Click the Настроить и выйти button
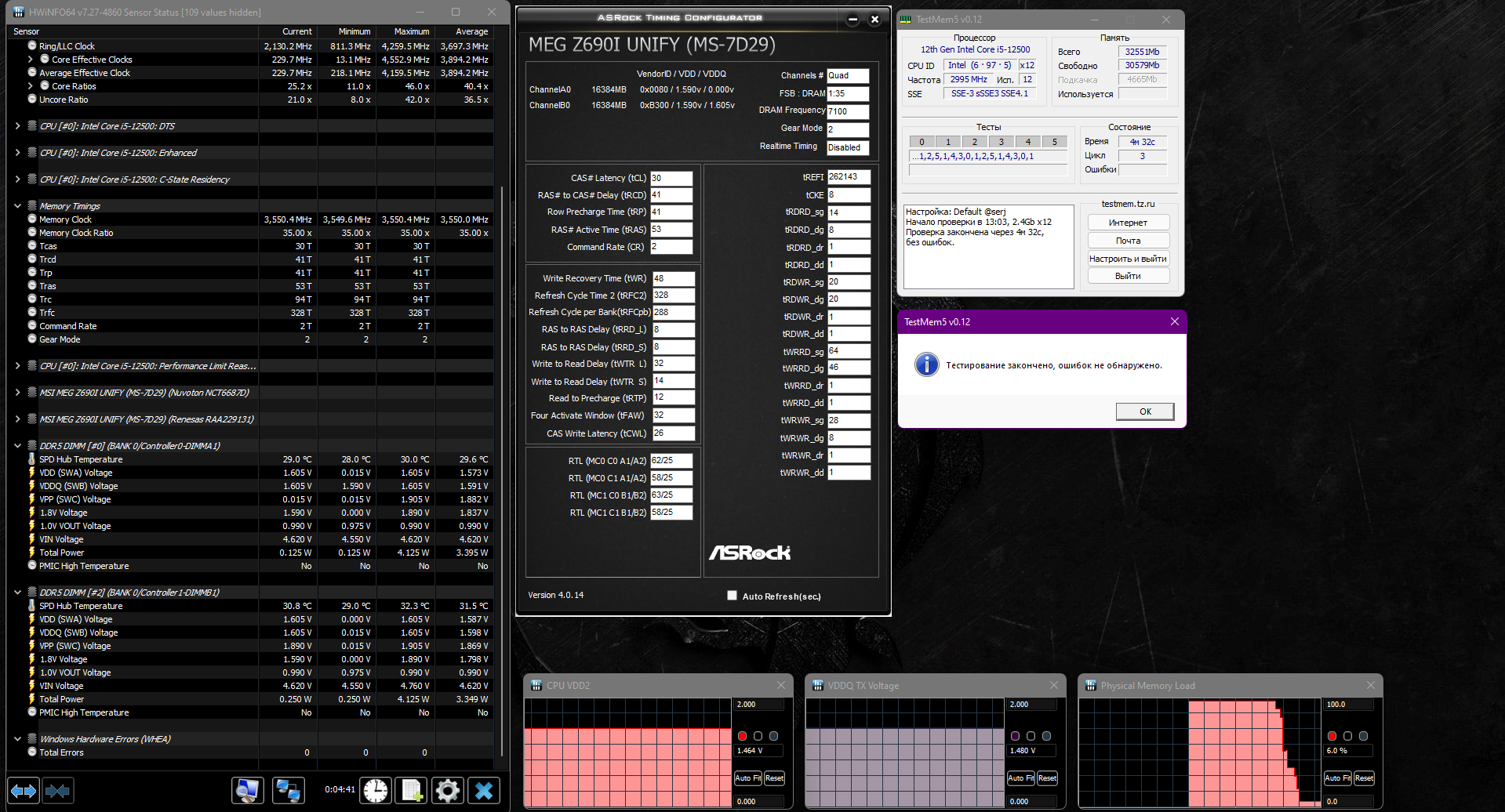The height and width of the screenshot is (812, 1505). 1128,259
